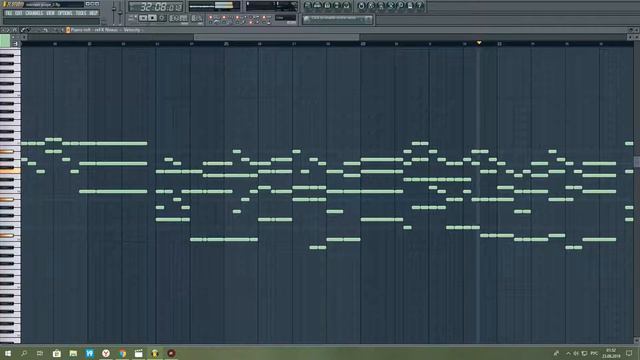This screenshot has height=360, width=640.
Task: Click the reFX Nexus channel name
Action: [106, 30]
